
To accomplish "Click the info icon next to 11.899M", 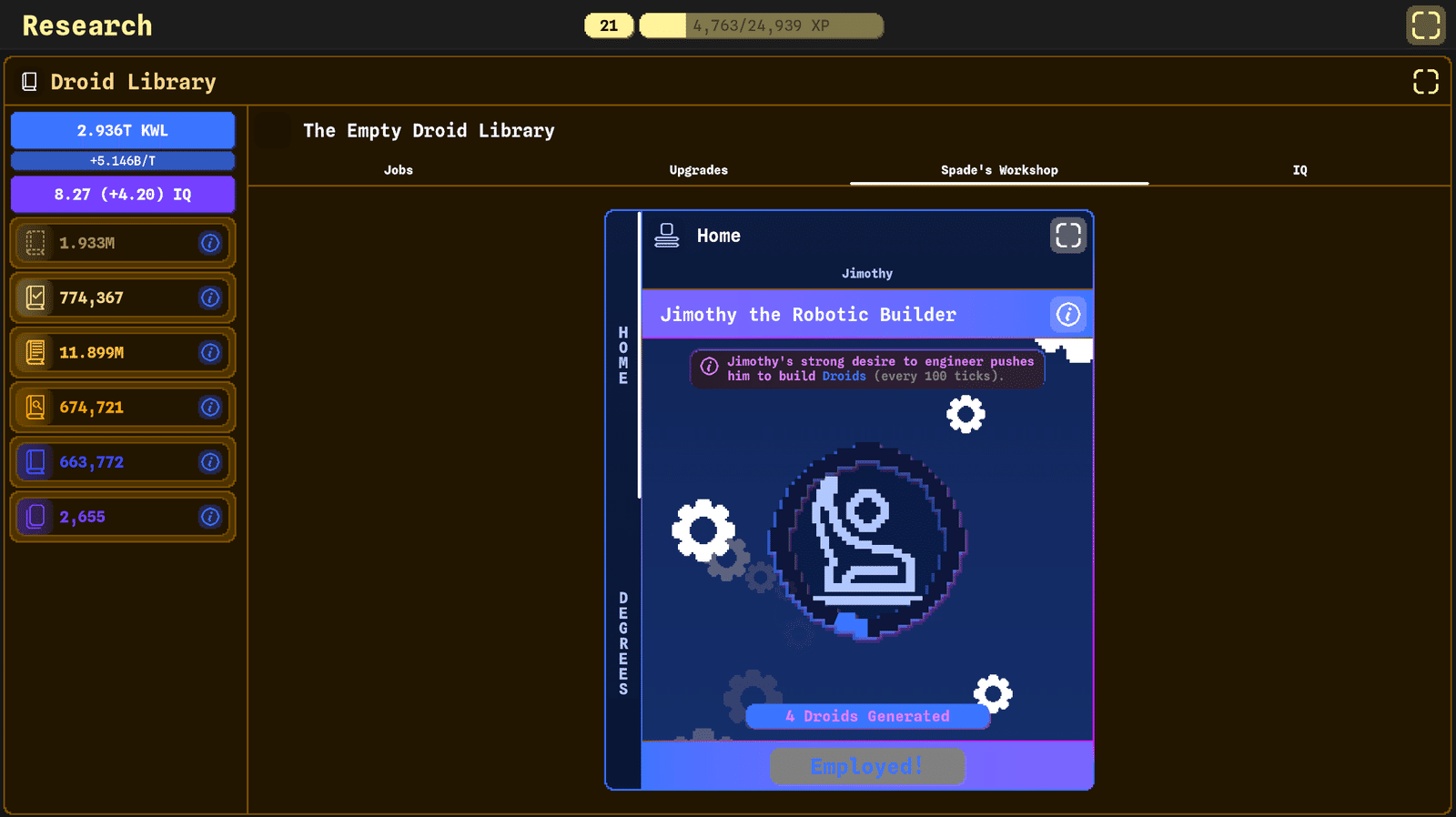I will click(x=210, y=352).
